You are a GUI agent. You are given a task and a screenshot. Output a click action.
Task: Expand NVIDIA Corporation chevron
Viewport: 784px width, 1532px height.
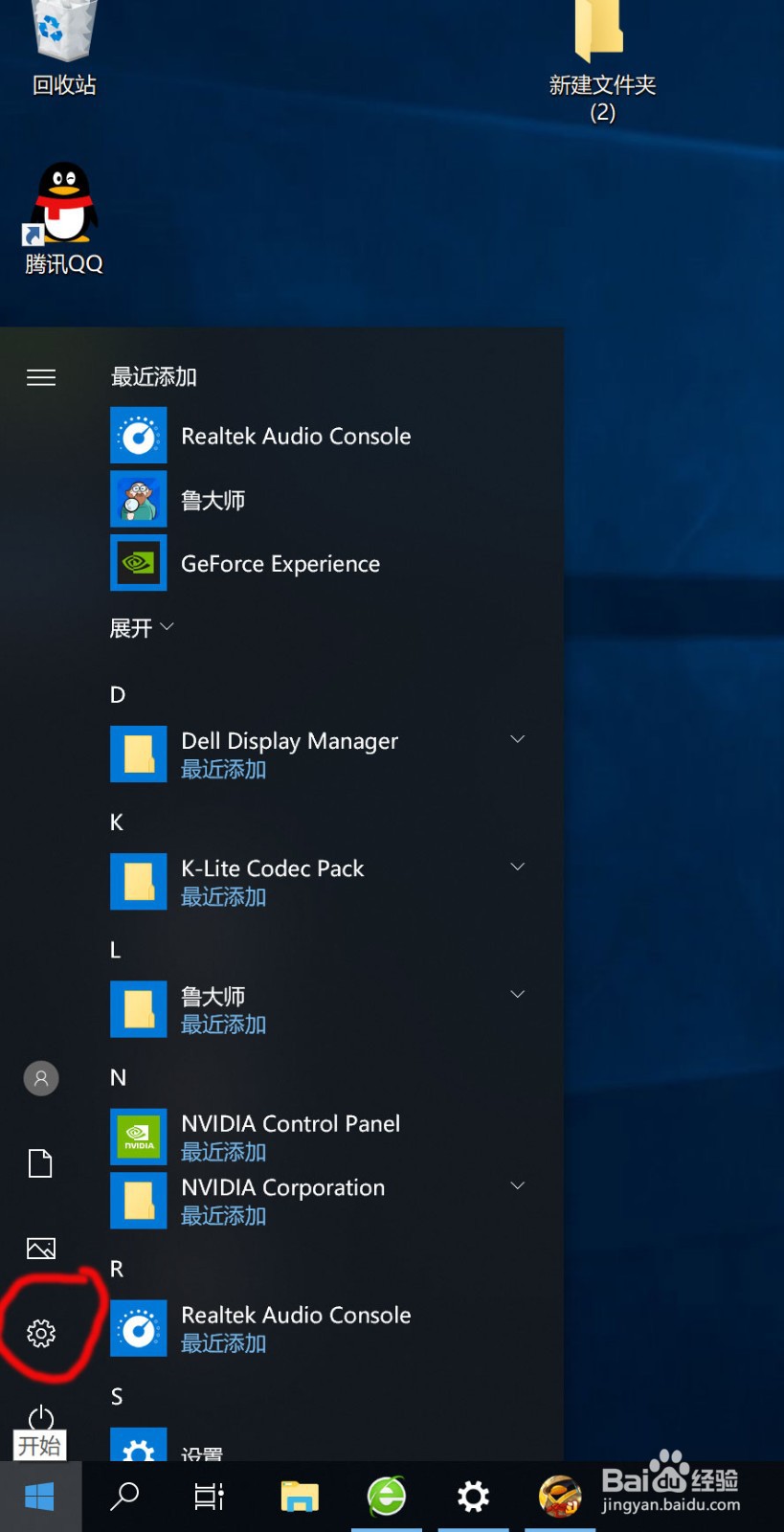(518, 1185)
